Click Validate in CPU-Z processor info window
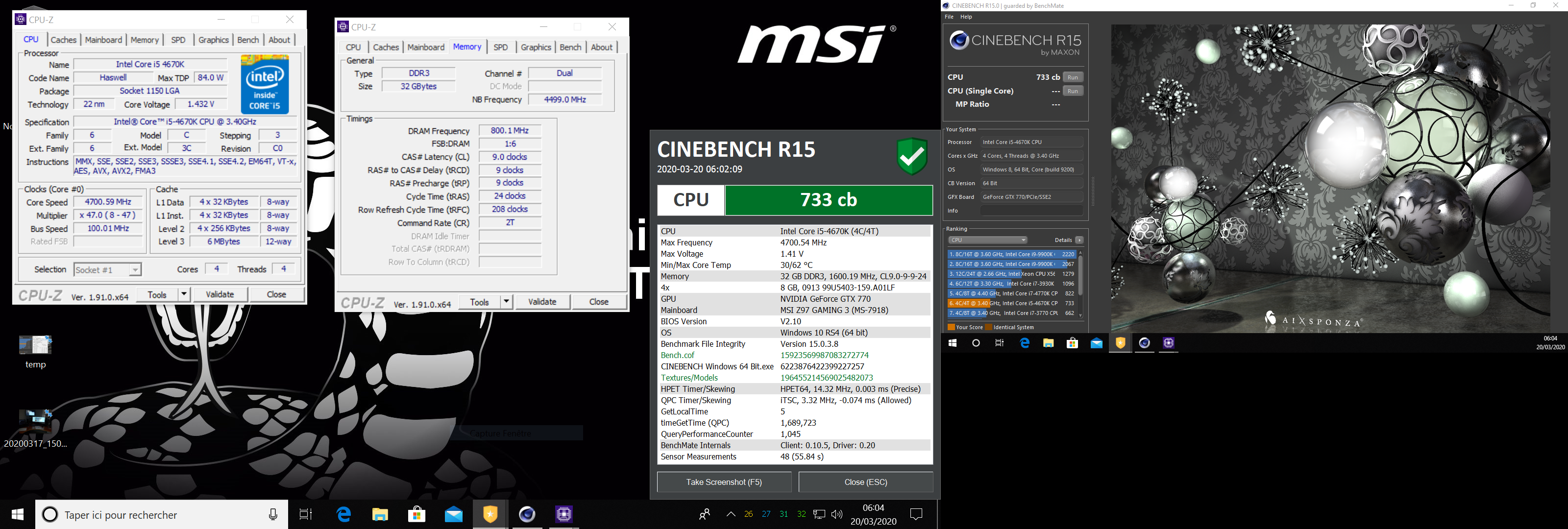This screenshot has width=1568, height=529. [220, 295]
